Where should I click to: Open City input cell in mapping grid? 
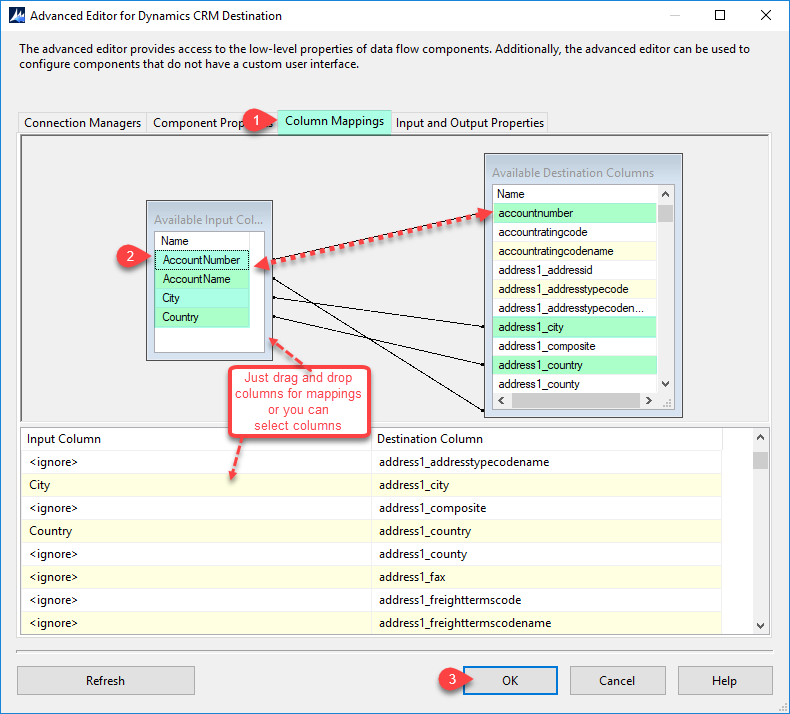click(196, 485)
